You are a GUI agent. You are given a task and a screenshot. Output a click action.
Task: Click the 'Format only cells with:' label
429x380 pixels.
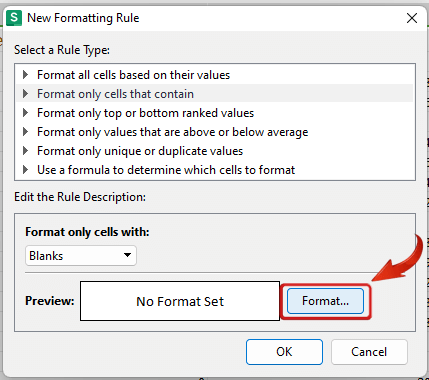click(x=87, y=232)
